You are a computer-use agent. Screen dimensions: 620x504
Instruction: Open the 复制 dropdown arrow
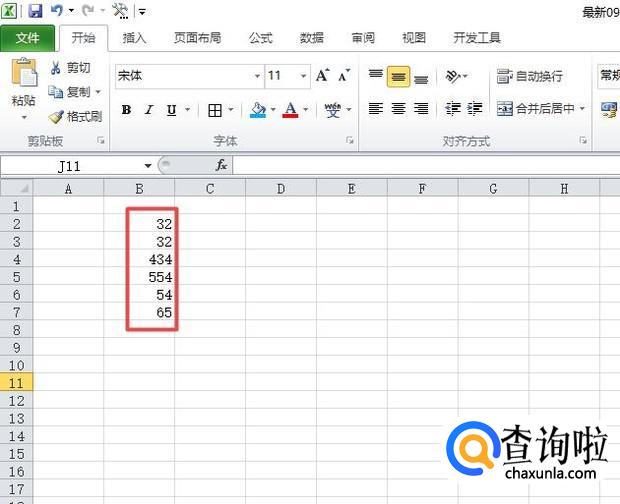(98, 92)
